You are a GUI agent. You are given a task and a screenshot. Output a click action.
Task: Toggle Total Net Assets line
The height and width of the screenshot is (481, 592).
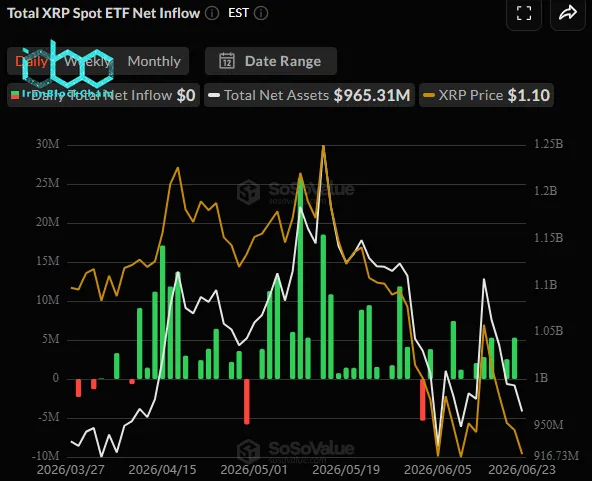tap(309, 95)
